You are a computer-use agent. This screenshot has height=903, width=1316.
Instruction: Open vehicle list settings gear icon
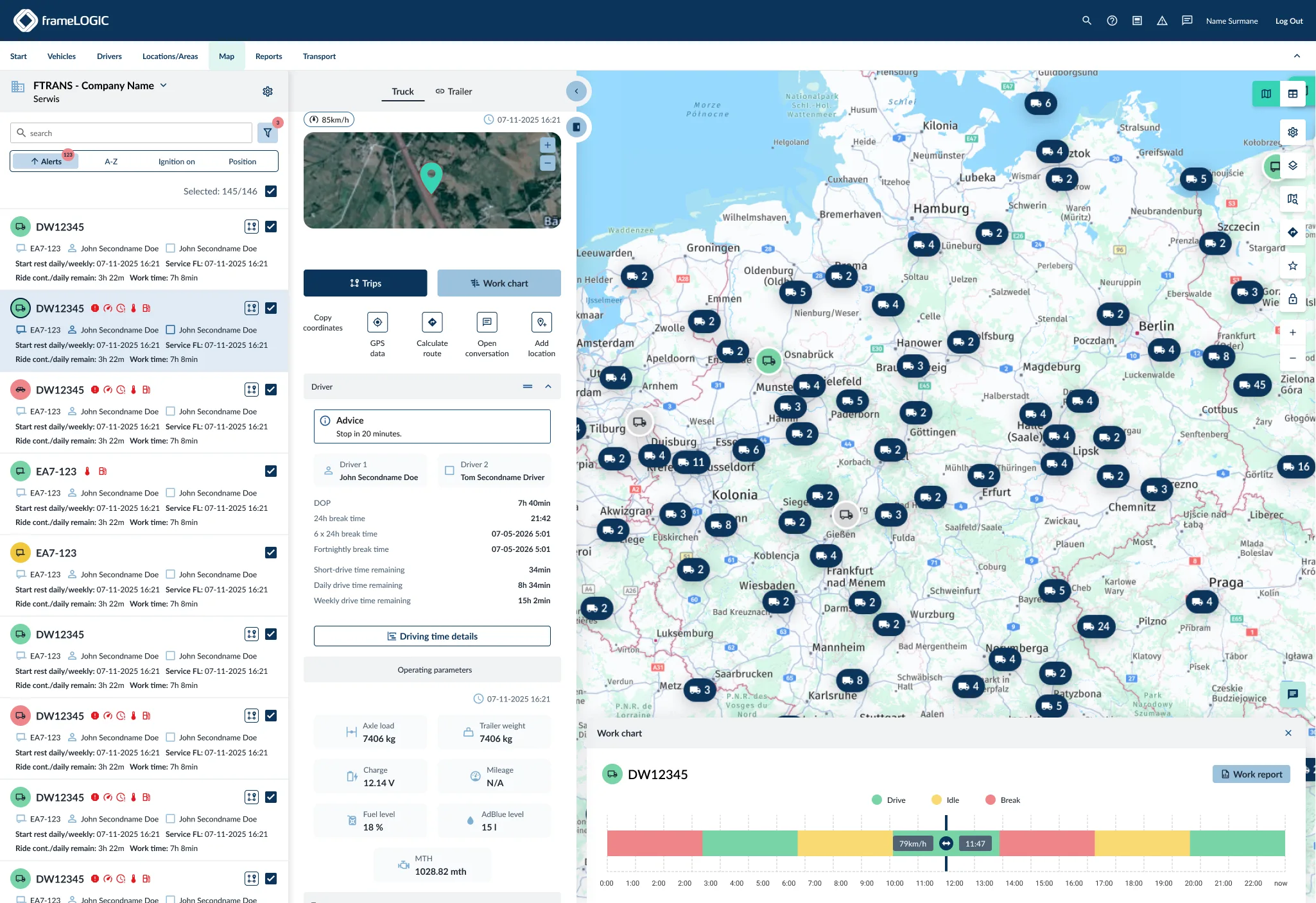tap(268, 92)
